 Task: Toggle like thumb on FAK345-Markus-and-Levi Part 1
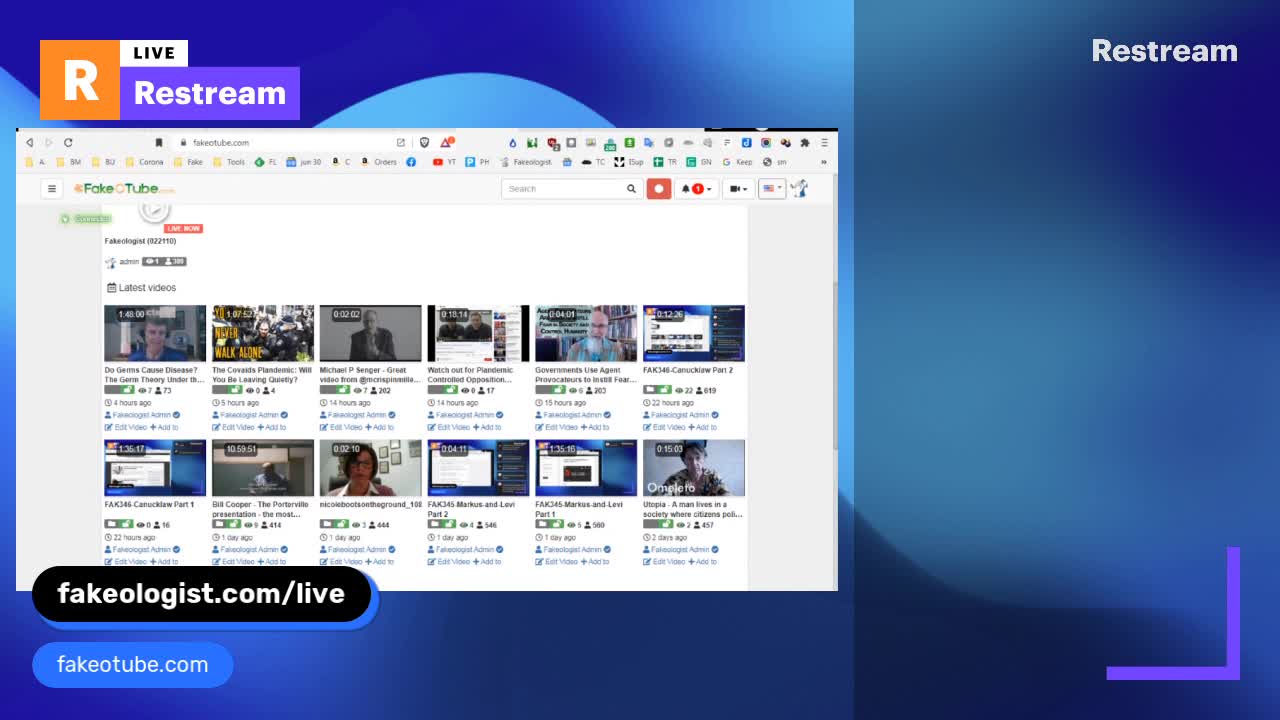click(x=557, y=524)
